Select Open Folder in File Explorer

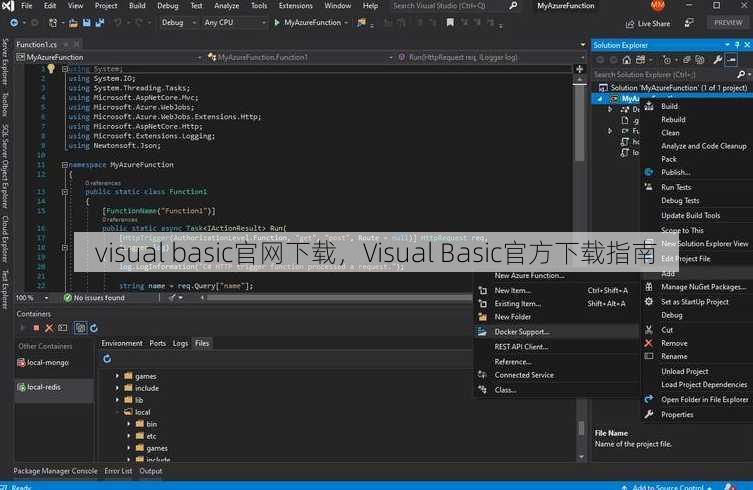pos(704,400)
